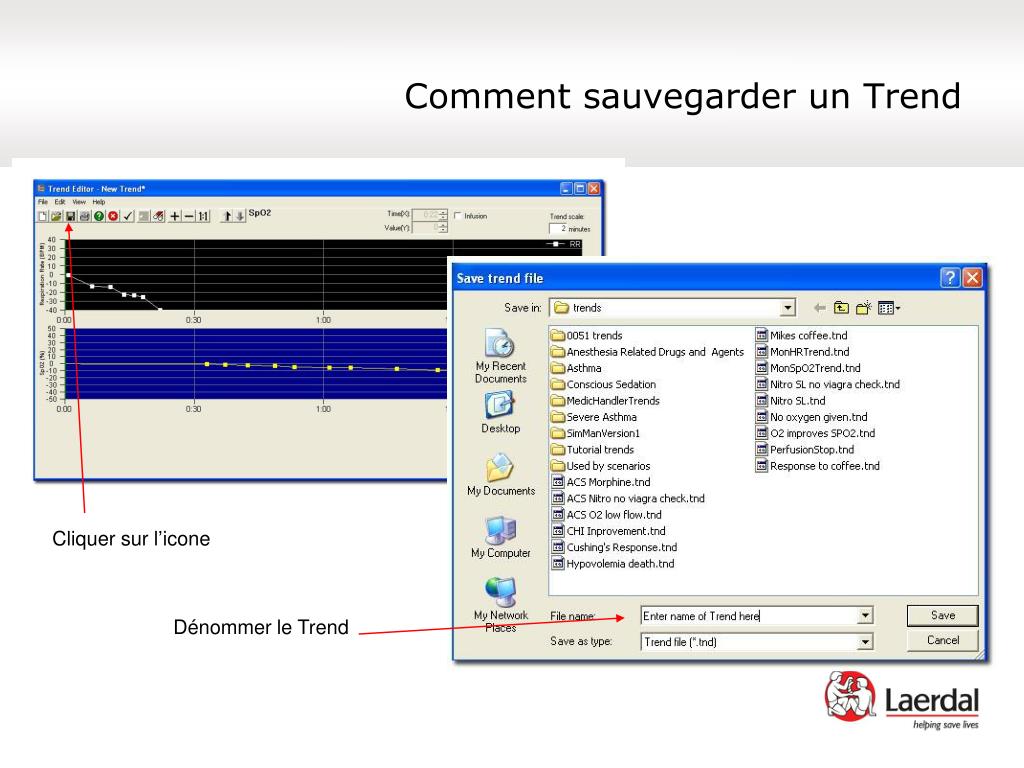Image resolution: width=1024 pixels, height=768 pixels.
Task: Select MonHRTrend.tnd file
Action: (803, 352)
